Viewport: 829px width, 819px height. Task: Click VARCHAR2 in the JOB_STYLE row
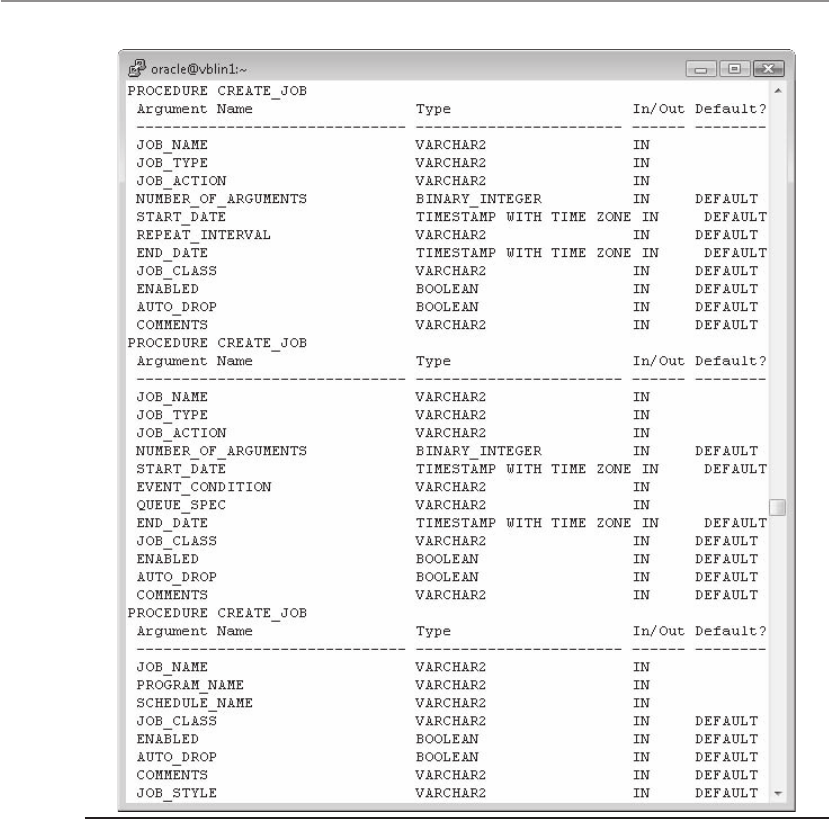pos(450,793)
